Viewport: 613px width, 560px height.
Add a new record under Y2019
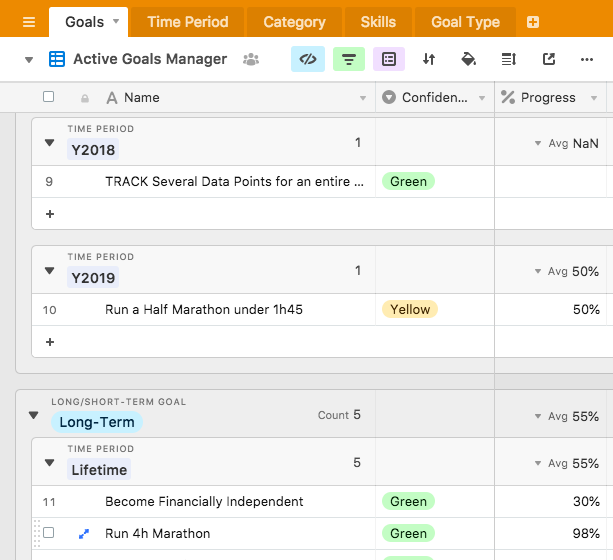50,341
